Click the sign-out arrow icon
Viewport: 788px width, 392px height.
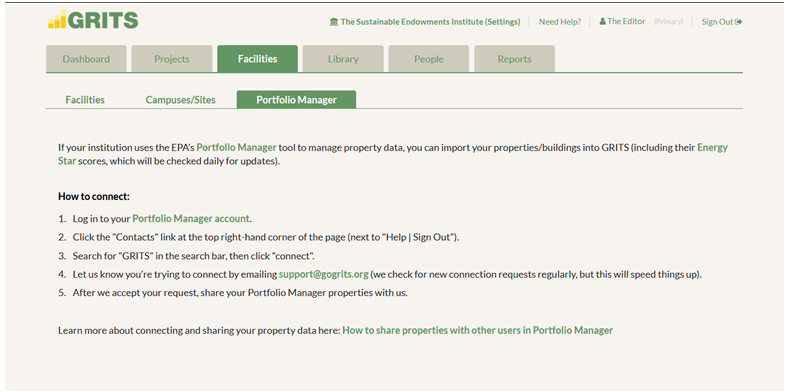click(x=739, y=22)
